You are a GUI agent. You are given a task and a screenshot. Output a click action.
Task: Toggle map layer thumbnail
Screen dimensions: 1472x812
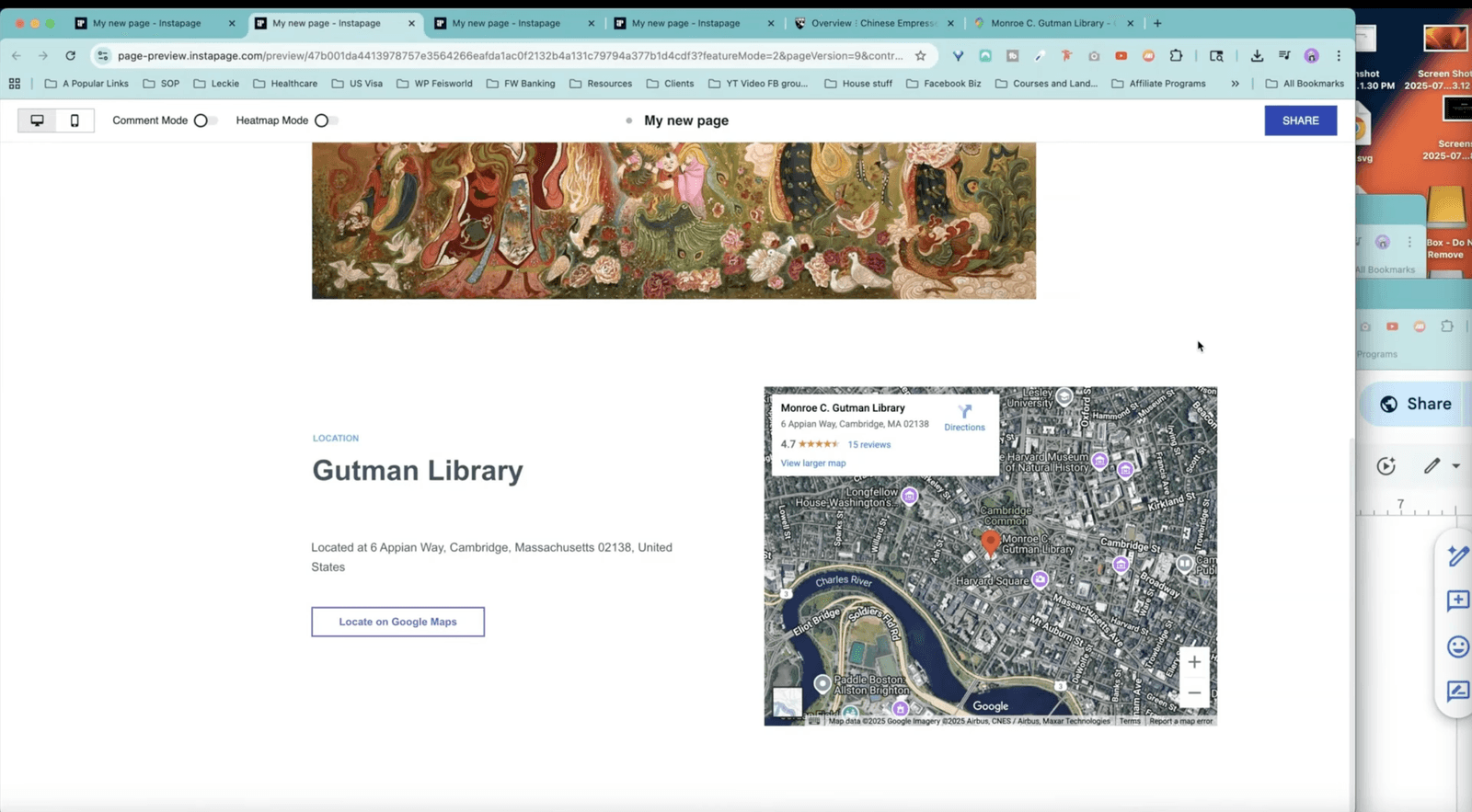click(x=787, y=702)
